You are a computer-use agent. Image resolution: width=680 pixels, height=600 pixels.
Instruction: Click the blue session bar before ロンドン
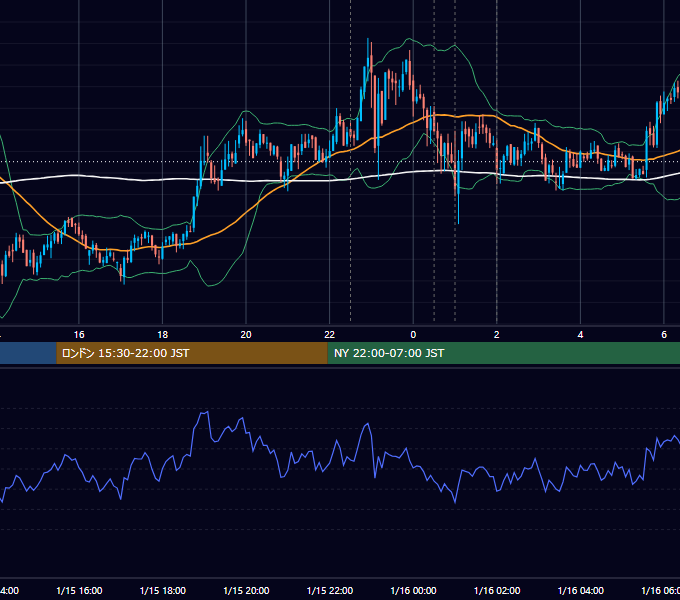[28, 353]
